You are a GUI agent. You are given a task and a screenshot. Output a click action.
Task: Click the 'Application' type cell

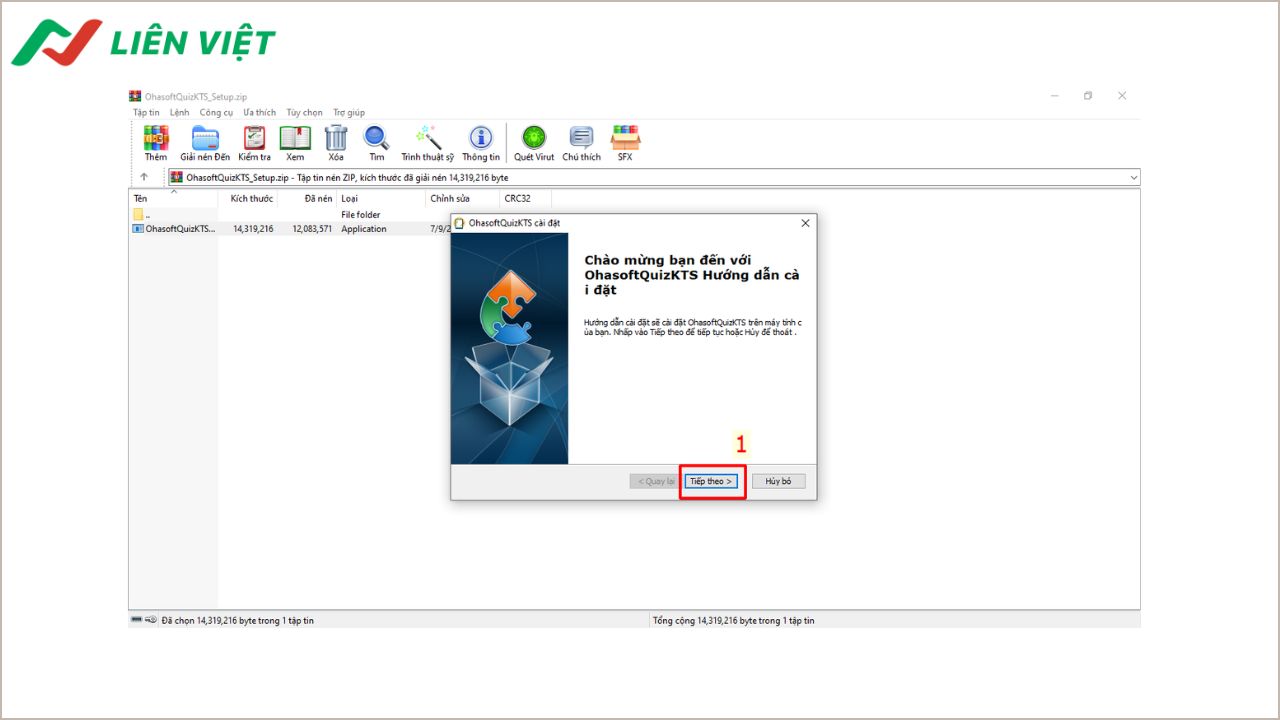coord(364,229)
